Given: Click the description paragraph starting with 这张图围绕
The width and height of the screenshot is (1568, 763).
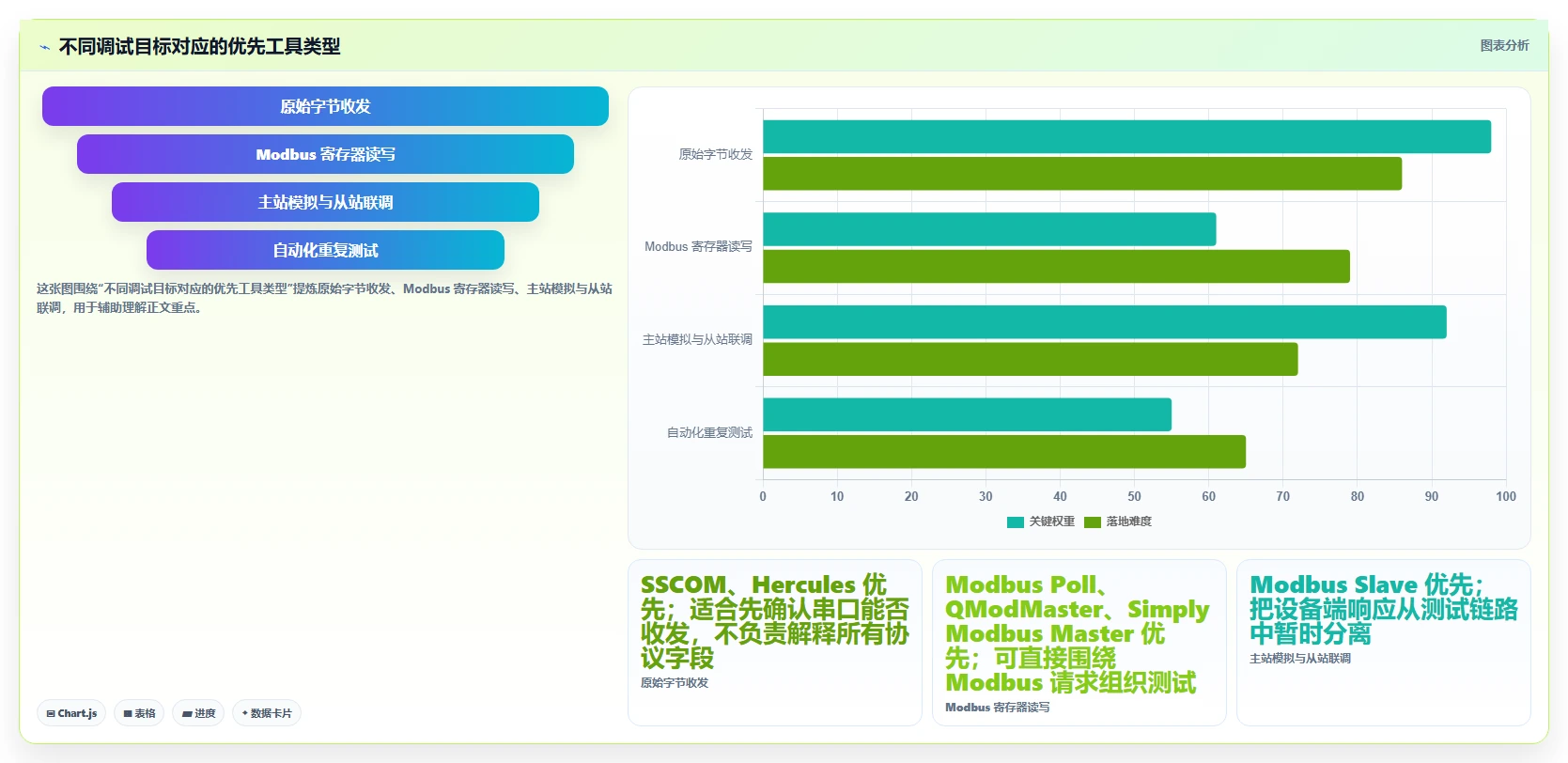Looking at the screenshot, I should (324, 298).
